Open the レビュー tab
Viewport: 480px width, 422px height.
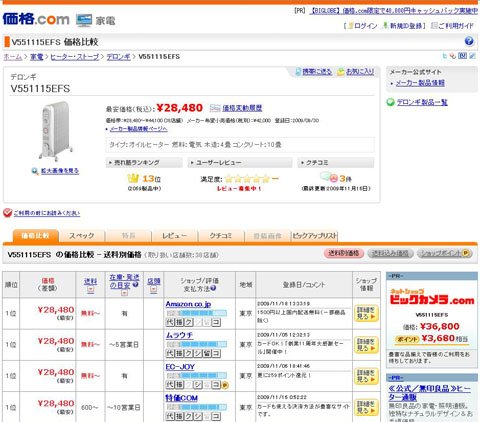(174, 236)
